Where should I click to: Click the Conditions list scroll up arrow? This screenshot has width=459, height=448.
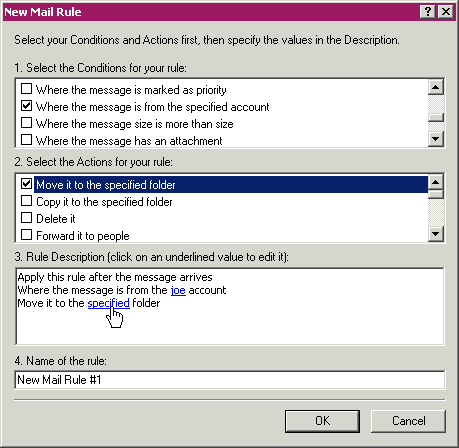click(436, 87)
